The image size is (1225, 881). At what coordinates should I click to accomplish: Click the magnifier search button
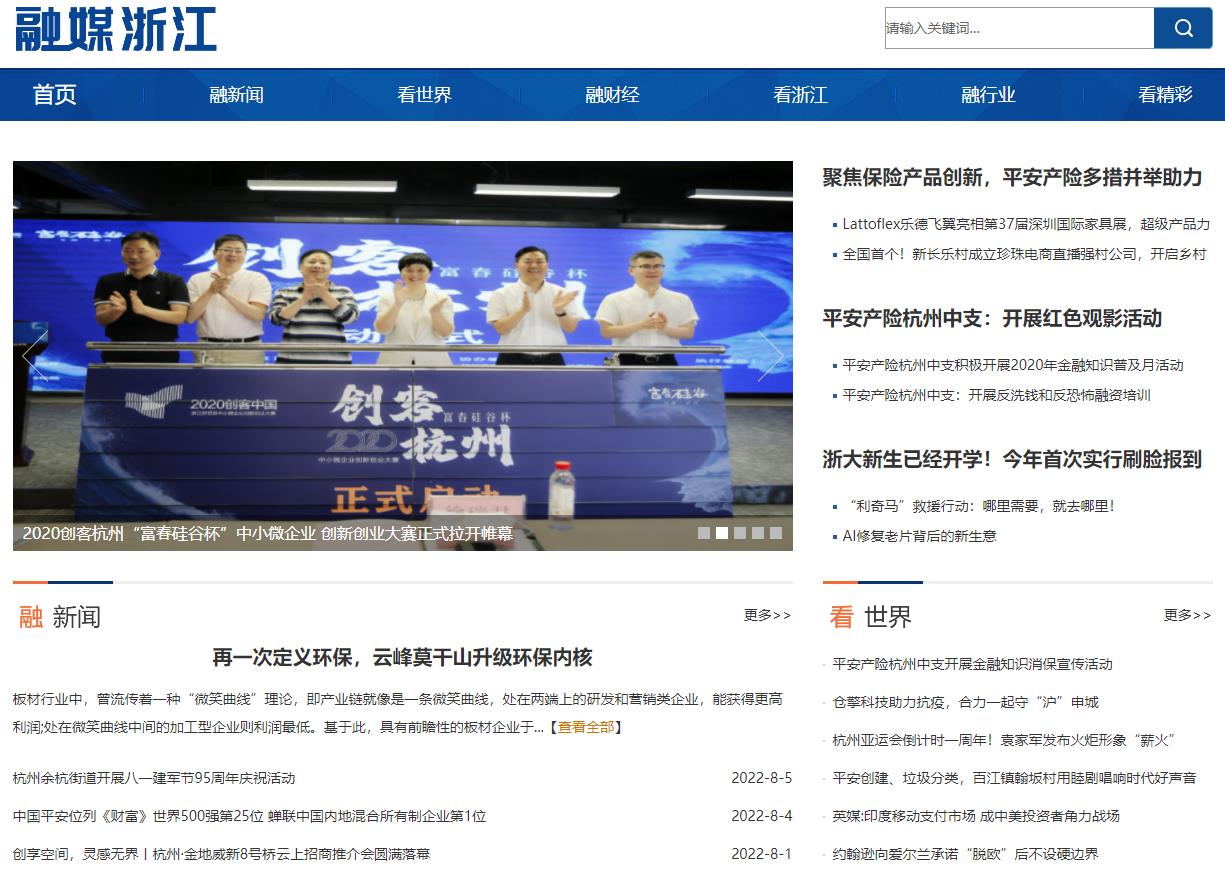pyautogui.click(x=1183, y=28)
